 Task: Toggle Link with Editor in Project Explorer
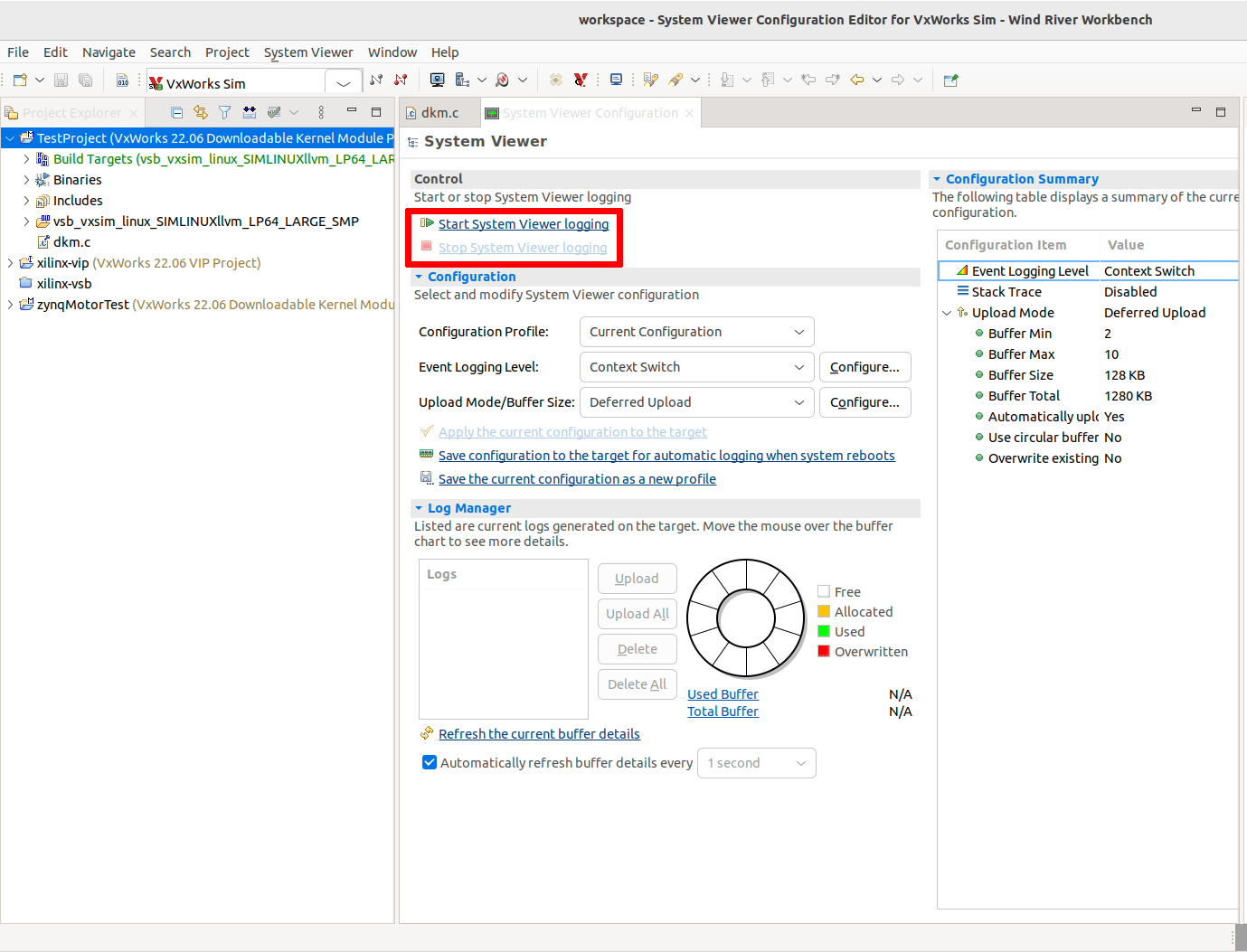coord(201,113)
